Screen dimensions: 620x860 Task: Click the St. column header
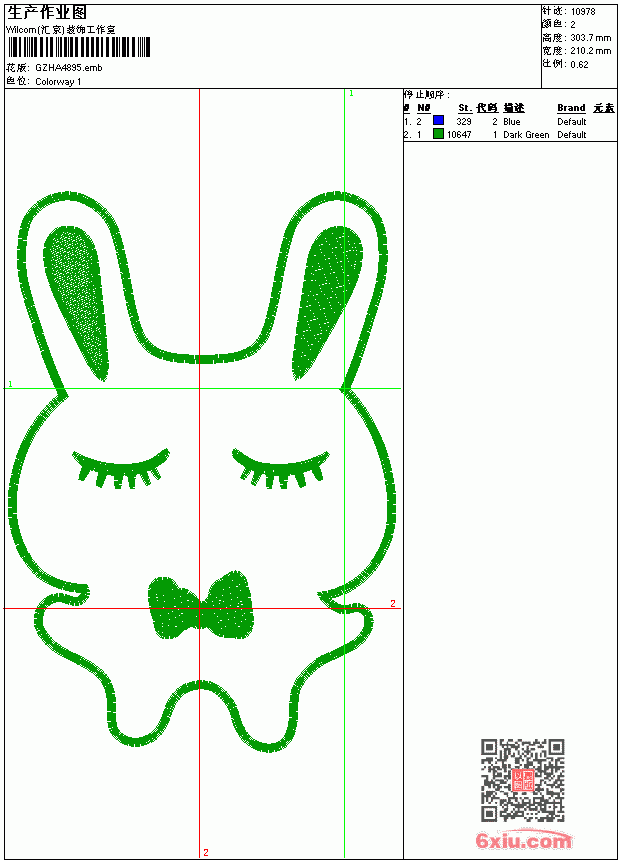click(x=465, y=108)
